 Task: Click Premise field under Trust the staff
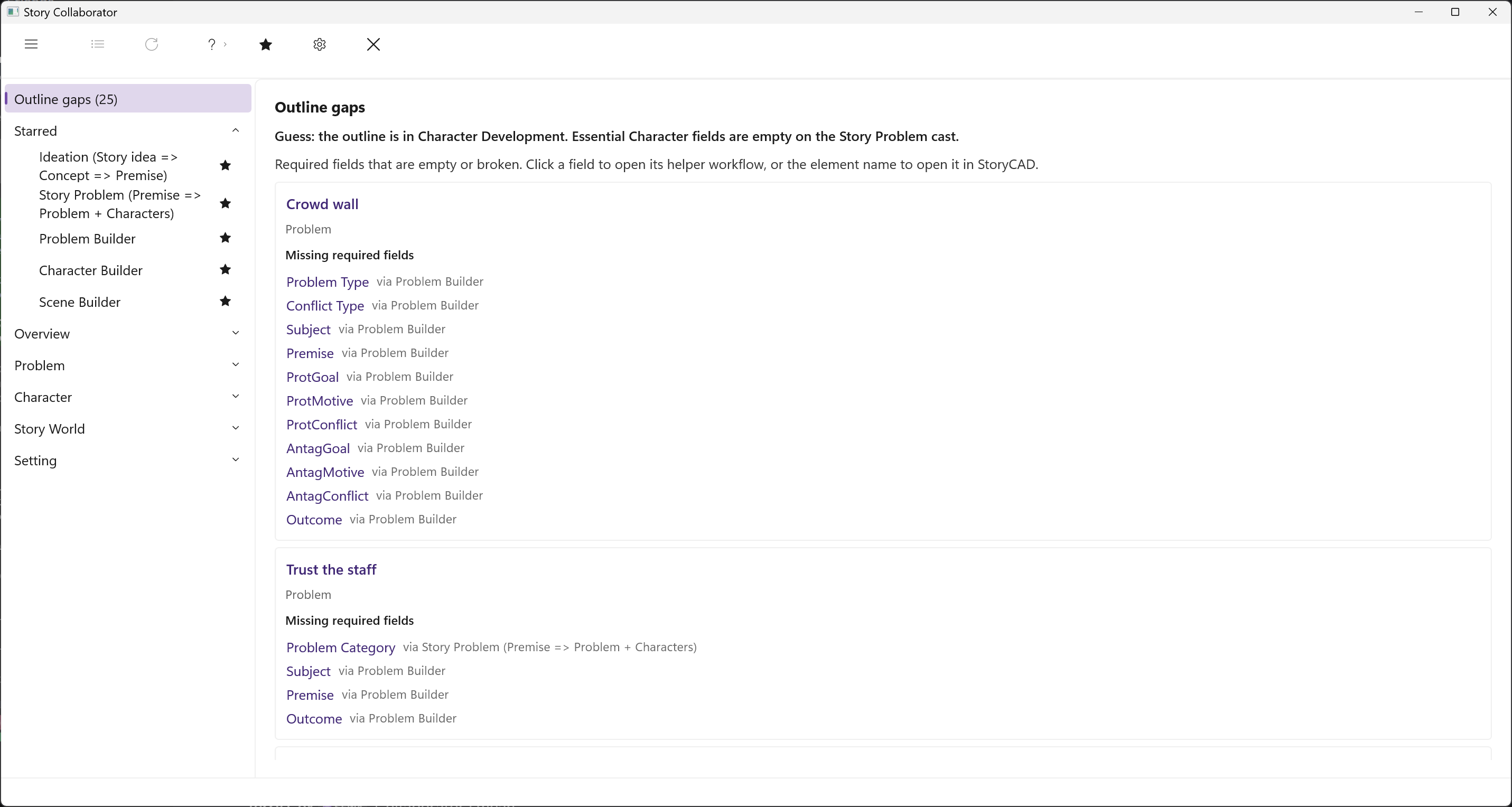point(310,696)
